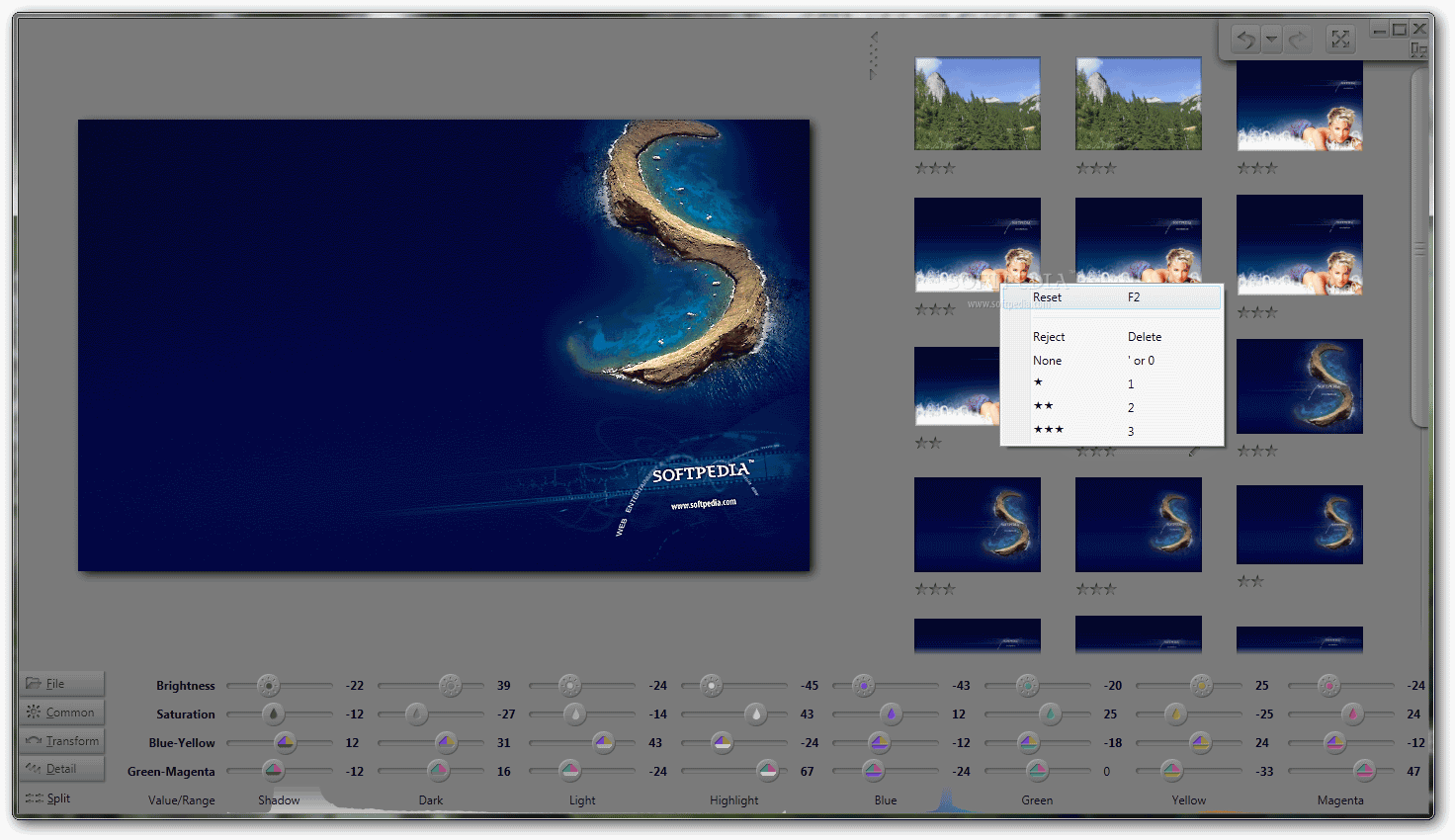Click the redo arrow button
Viewport: 1455px width, 840px height.
point(1298,40)
